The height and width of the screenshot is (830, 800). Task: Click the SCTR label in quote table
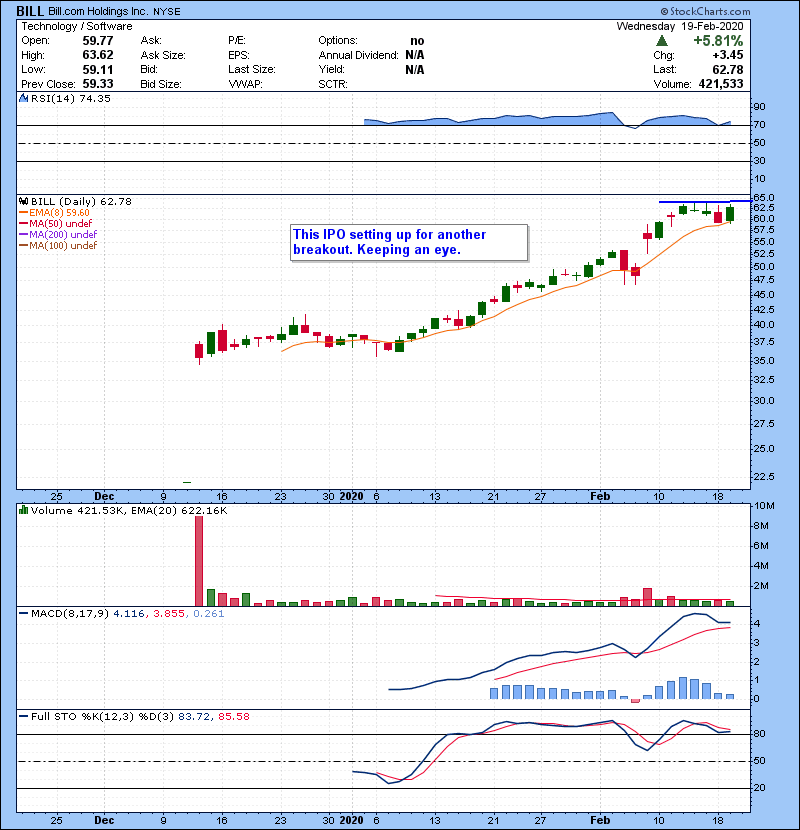(333, 84)
